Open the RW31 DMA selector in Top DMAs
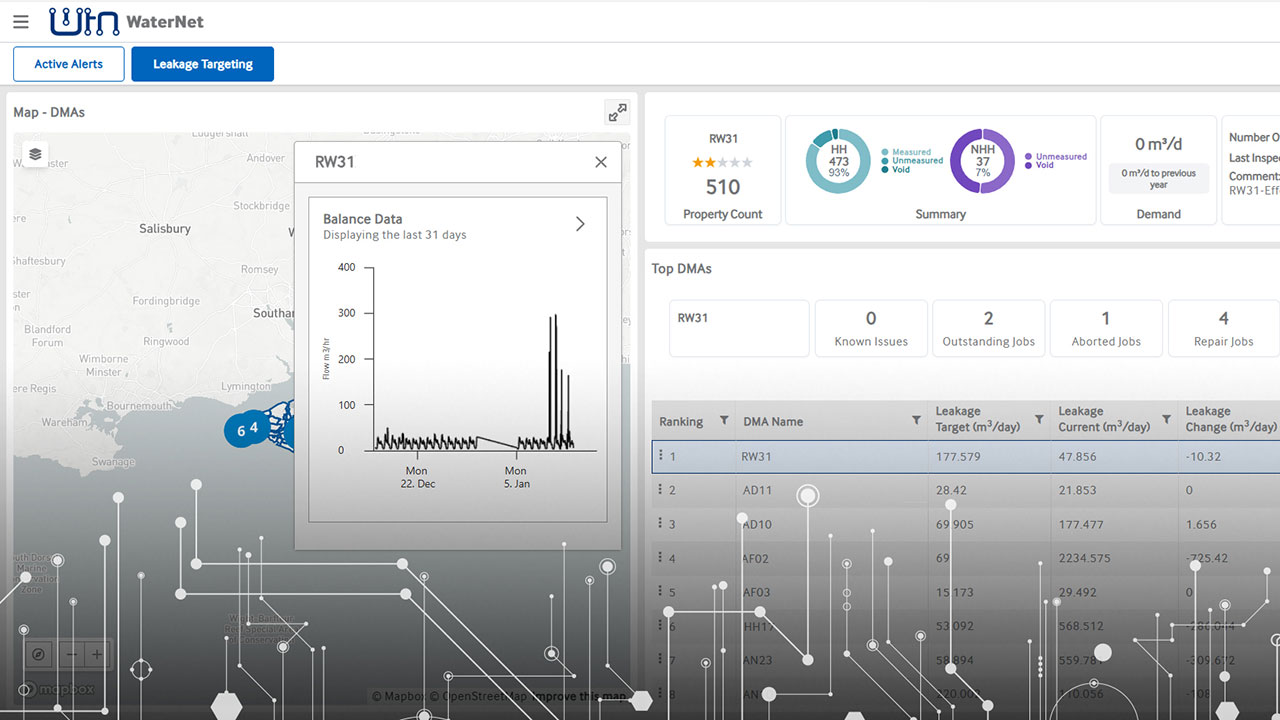 [739, 328]
